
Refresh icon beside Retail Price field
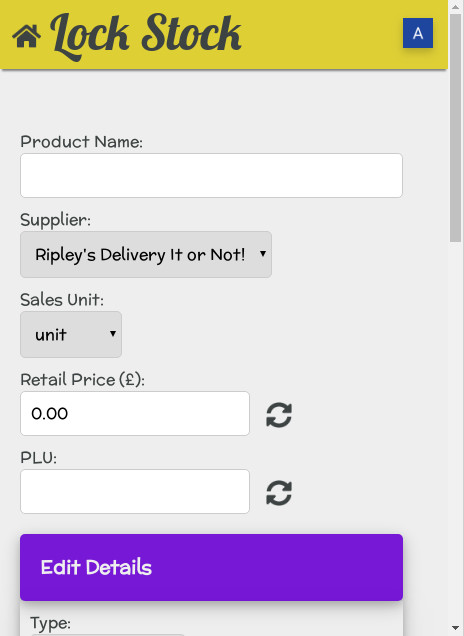tap(279, 415)
